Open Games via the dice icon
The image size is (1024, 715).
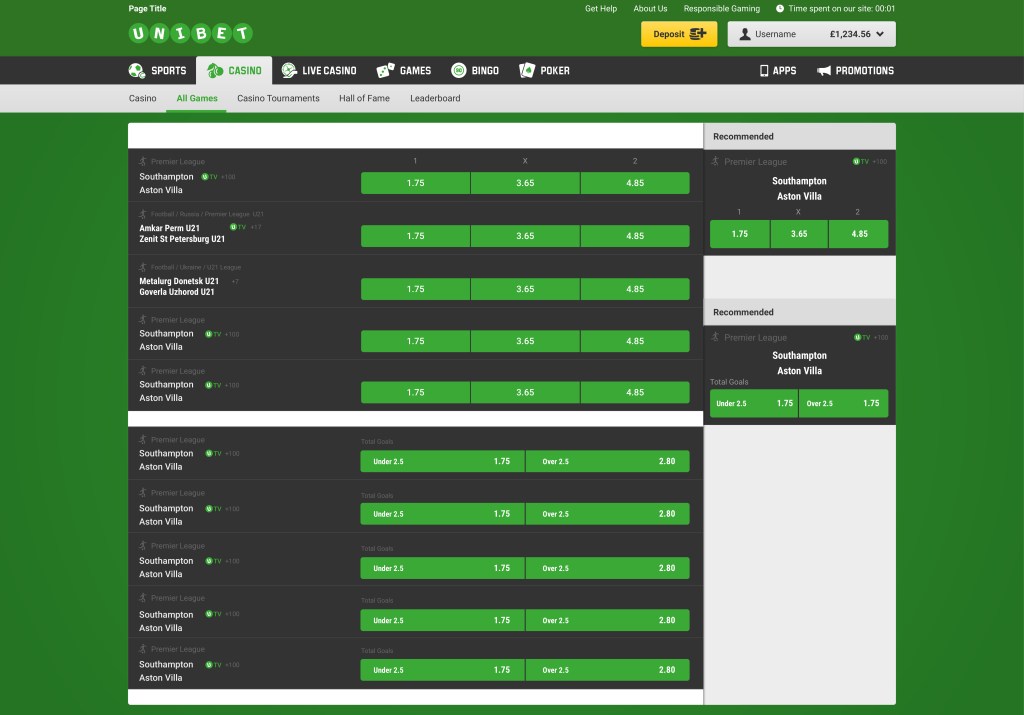[385, 71]
